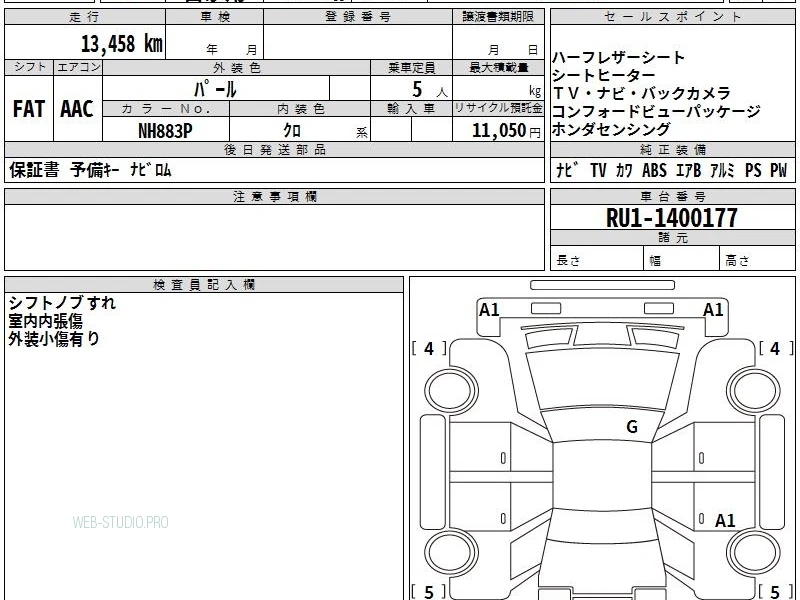The height and width of the screenshot is (600, 800).
Task: Click the A1 mark beside the rear door
Action: [x=725, y=520]
